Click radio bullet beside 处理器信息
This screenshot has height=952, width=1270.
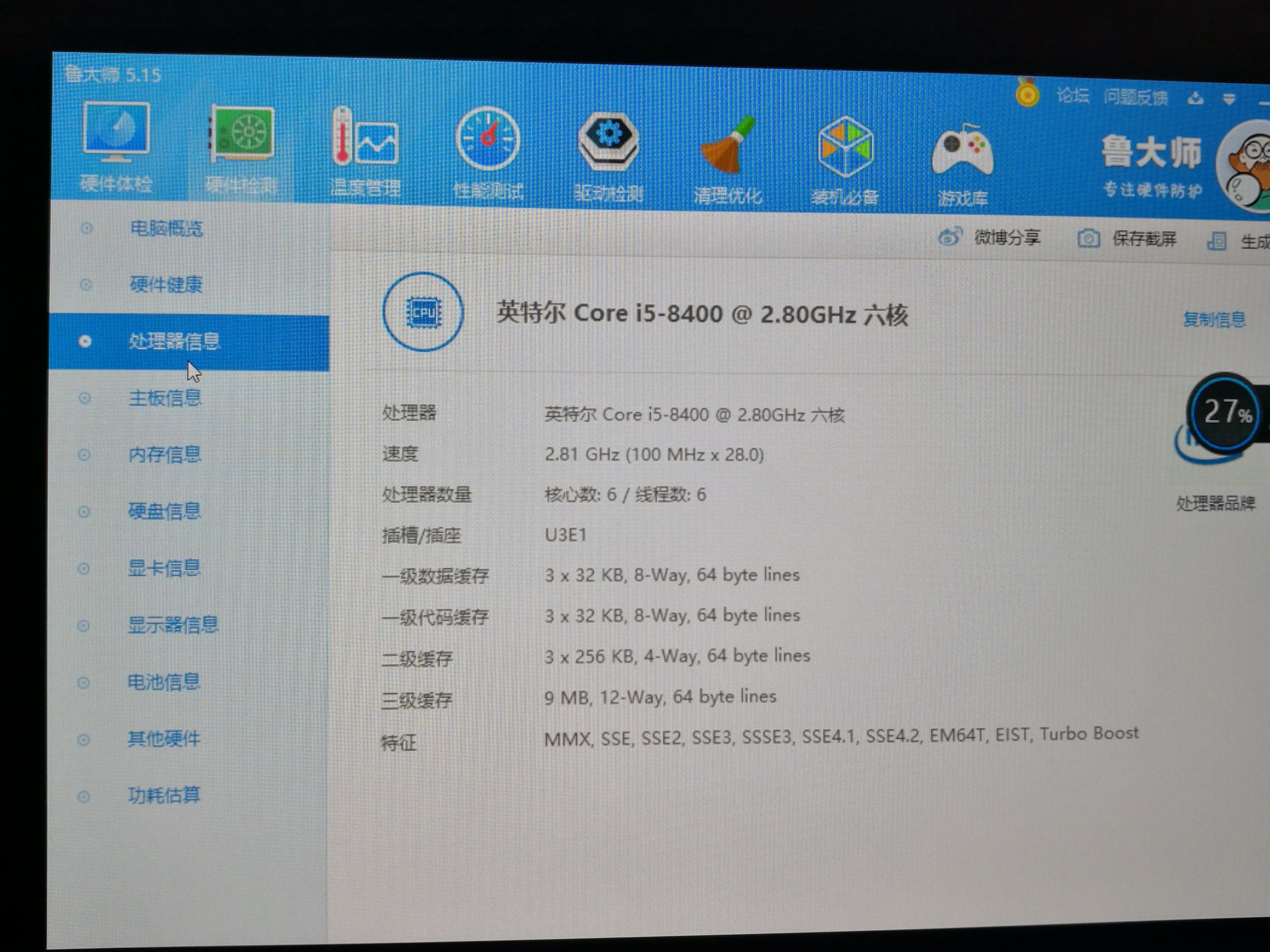pyautogui.click(x=85, y=341)
